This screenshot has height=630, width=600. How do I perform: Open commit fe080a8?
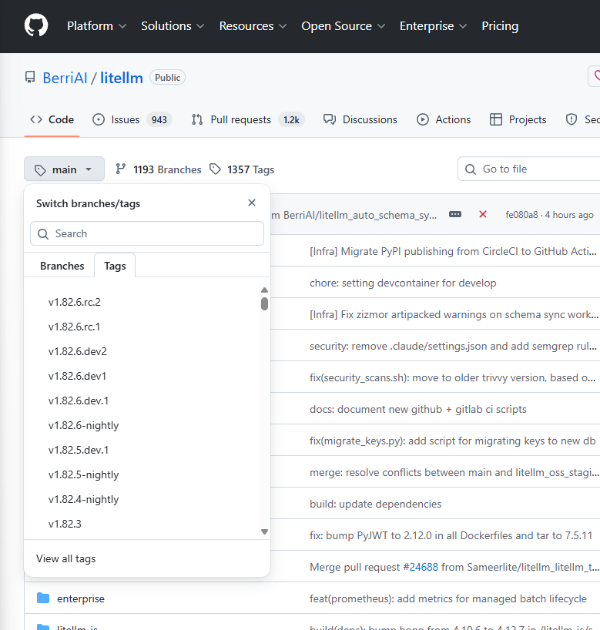tap(522, 215)
